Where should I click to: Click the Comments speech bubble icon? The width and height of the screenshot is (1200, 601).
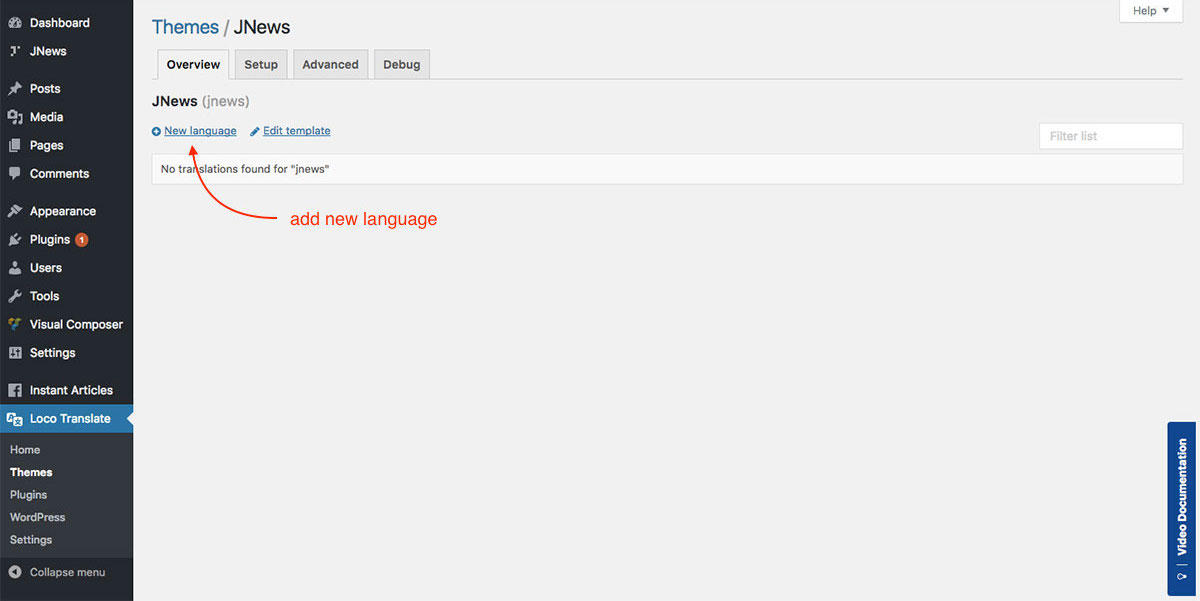[15, 174]
